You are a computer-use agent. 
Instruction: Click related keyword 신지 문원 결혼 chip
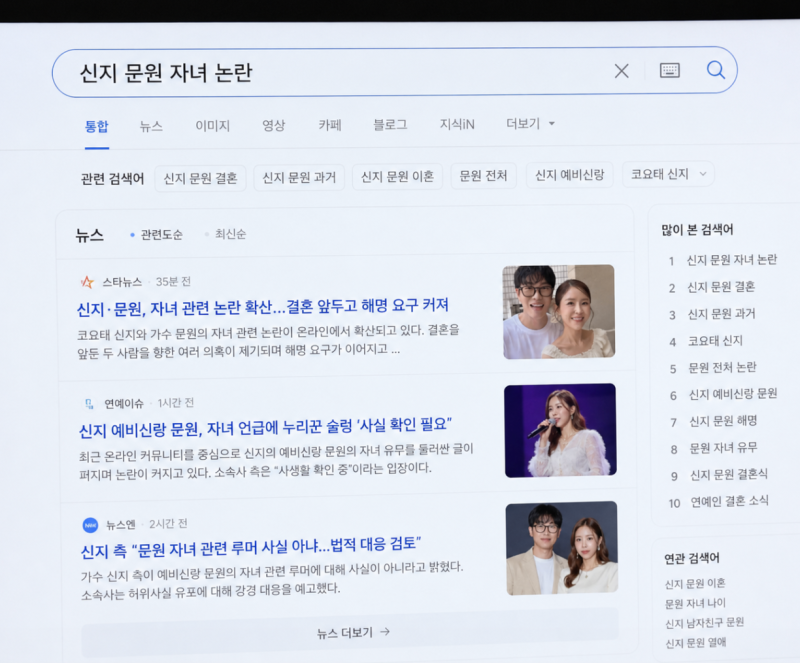200,178
